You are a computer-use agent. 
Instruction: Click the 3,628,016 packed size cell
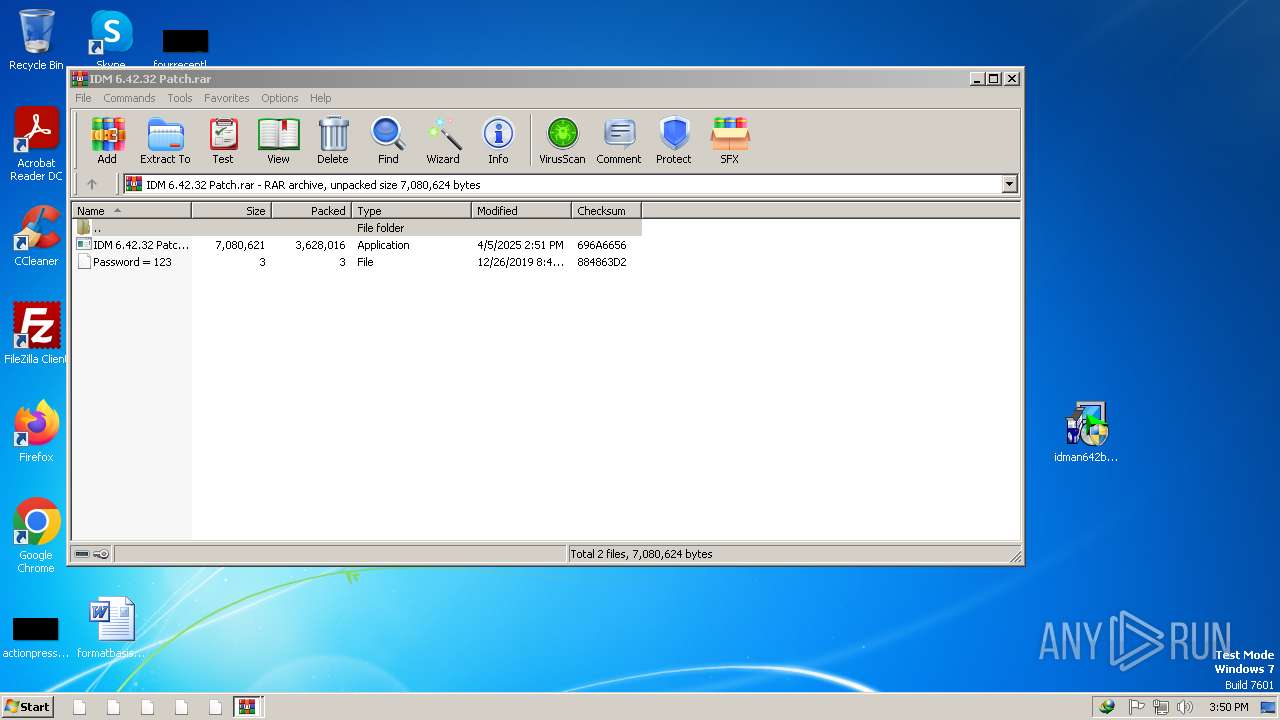[320, 245]
